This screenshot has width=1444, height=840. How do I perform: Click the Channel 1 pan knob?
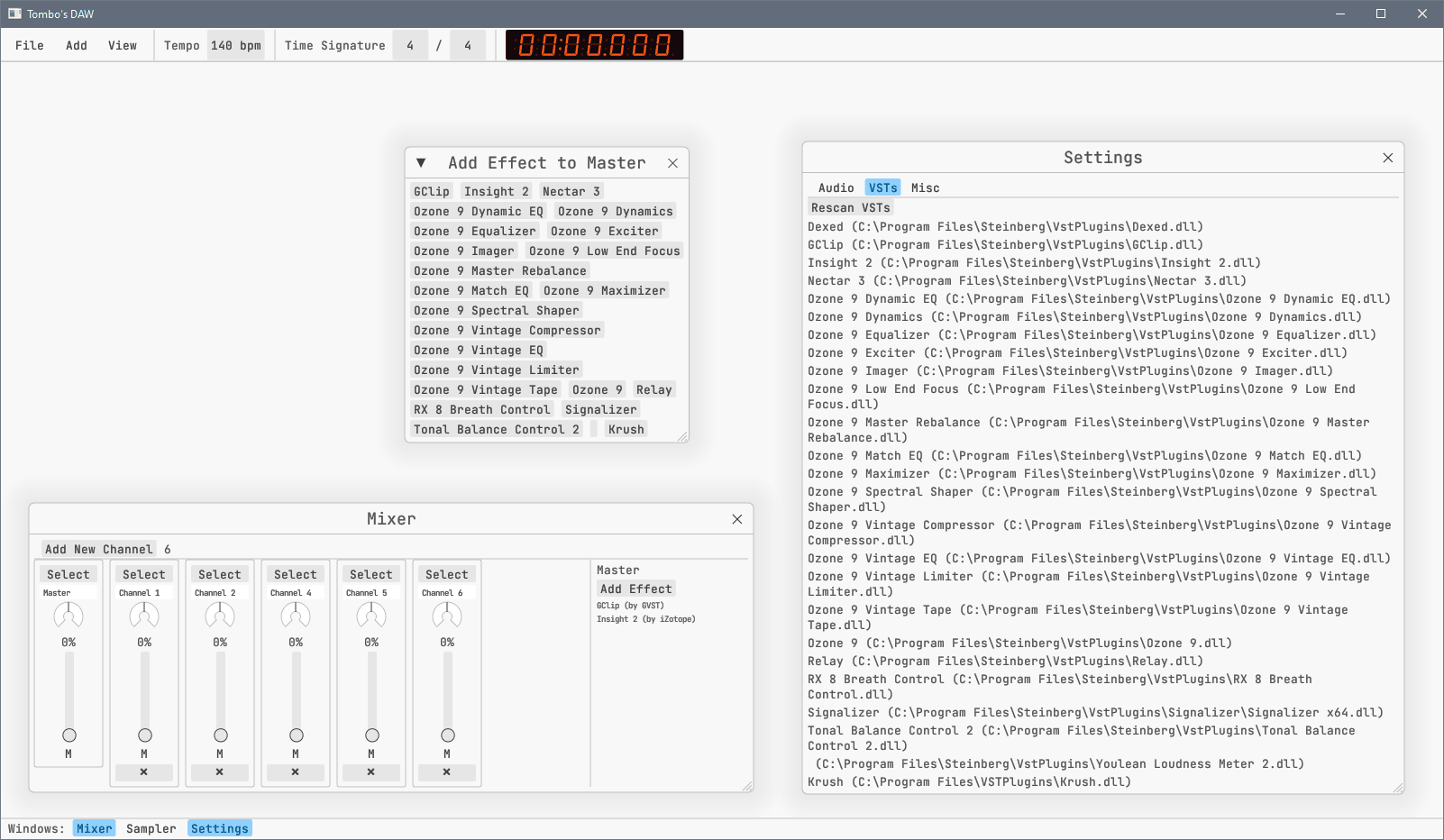(x=144, y=616)
